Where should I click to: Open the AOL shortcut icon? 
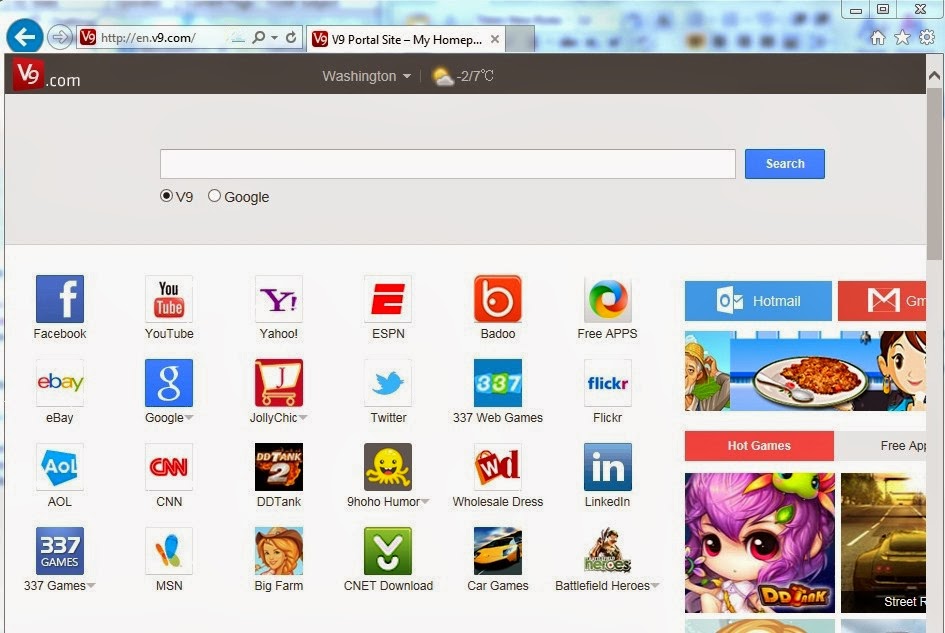(x=60, y=467)
